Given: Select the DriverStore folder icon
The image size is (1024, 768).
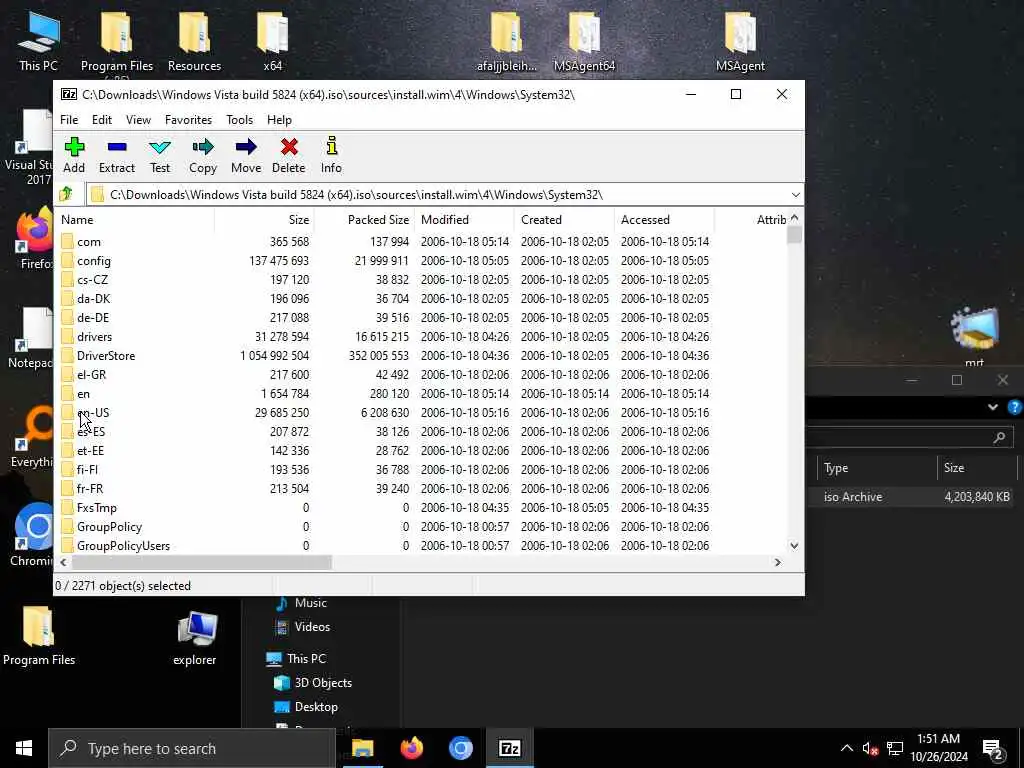Looking at the screenshot, I should point(67,355).
